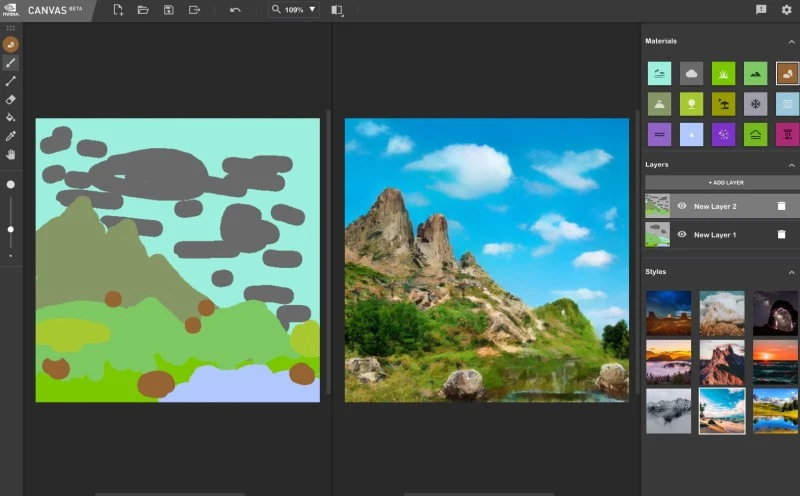Select the Pan hand tool
The image size is (800, 496).
(11, 154)
